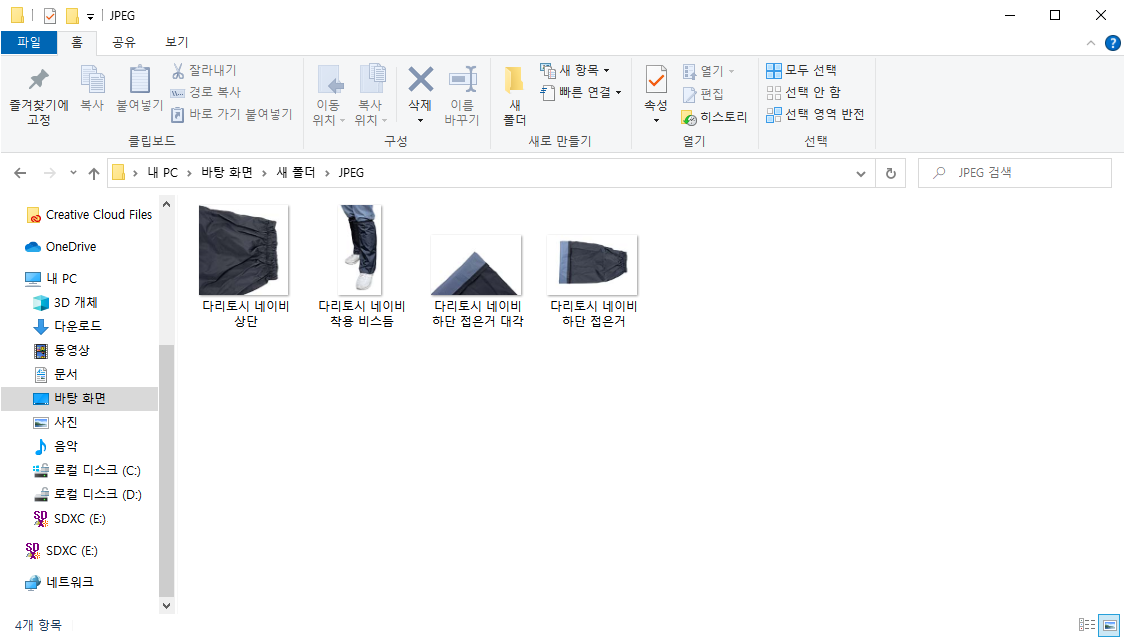Screen dimensions: 1125x638
Task: Click 열기 (Open) in ribbon
Action: (708, 71)
